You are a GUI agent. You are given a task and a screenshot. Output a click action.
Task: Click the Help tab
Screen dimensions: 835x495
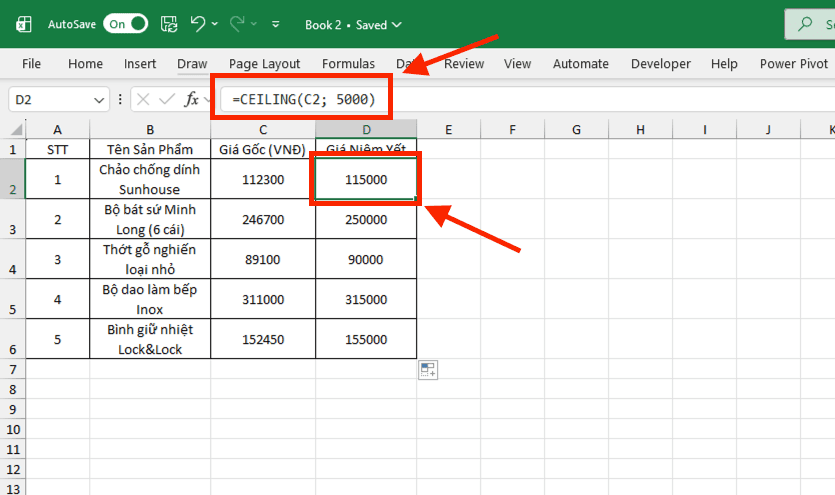[724, 64]
